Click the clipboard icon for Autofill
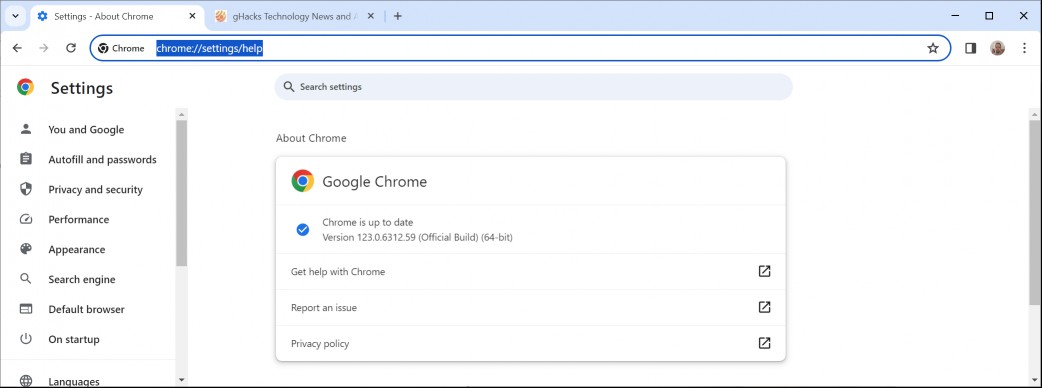Screen dimensions: 1042x388 26,159
